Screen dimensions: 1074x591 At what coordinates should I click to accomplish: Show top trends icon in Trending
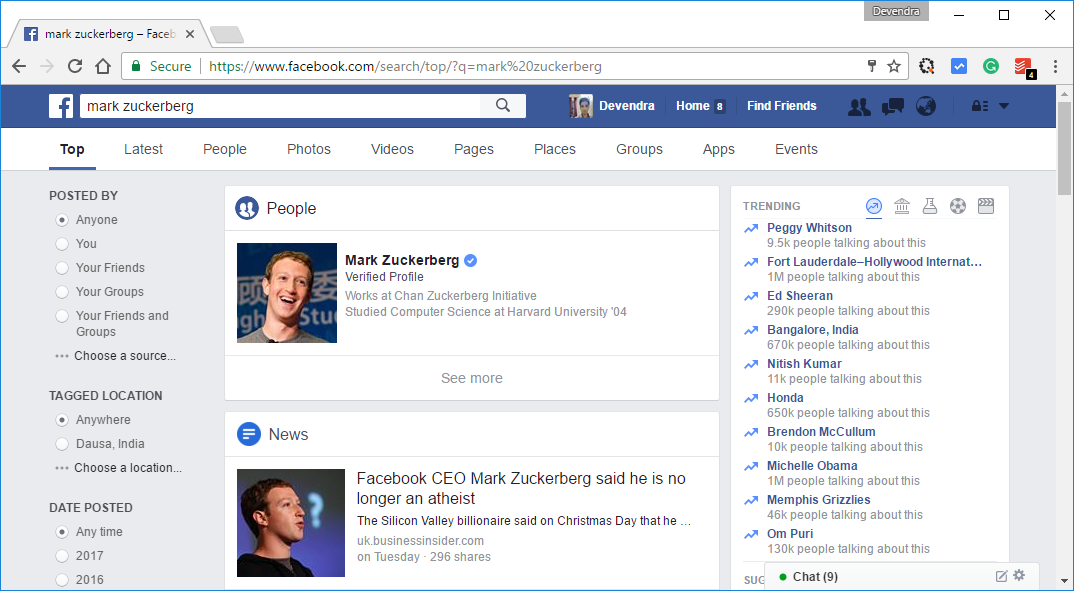874,206
